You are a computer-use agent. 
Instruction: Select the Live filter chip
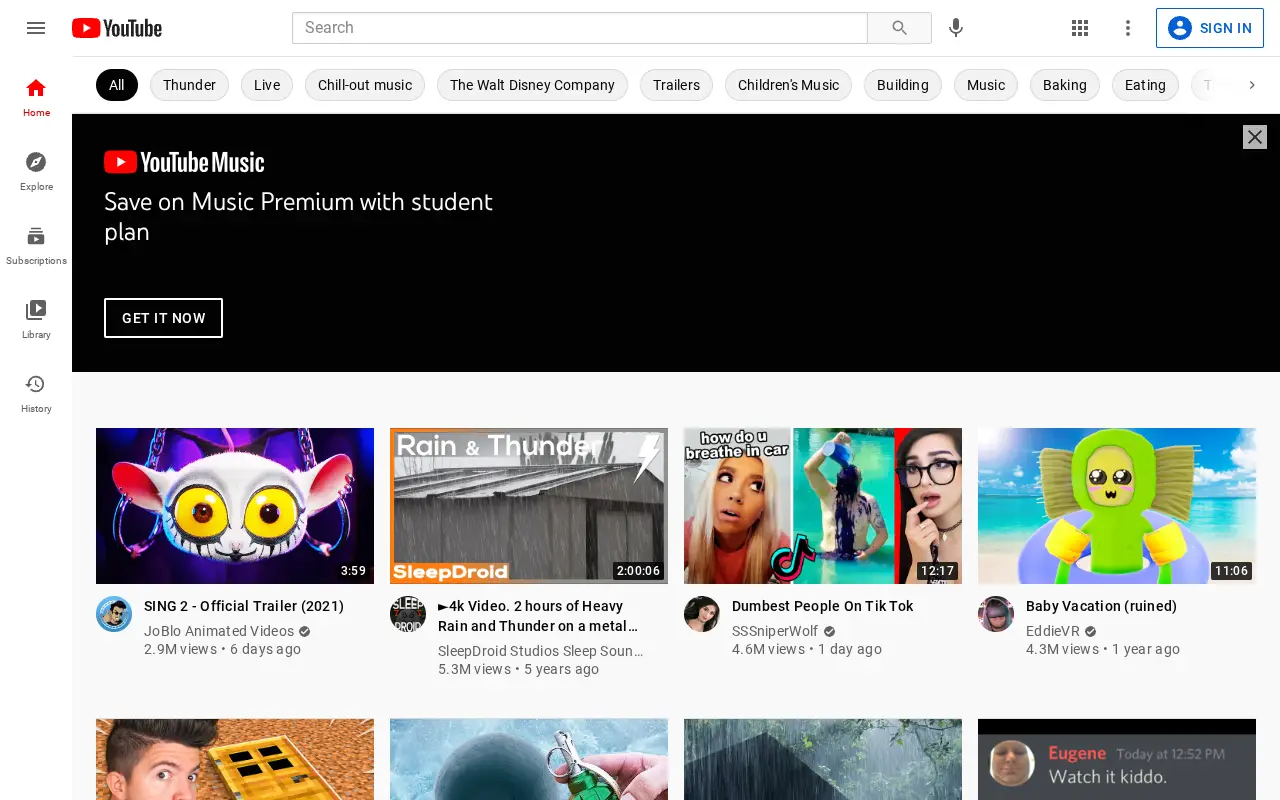pyautogui.click(x=267, y=85)
